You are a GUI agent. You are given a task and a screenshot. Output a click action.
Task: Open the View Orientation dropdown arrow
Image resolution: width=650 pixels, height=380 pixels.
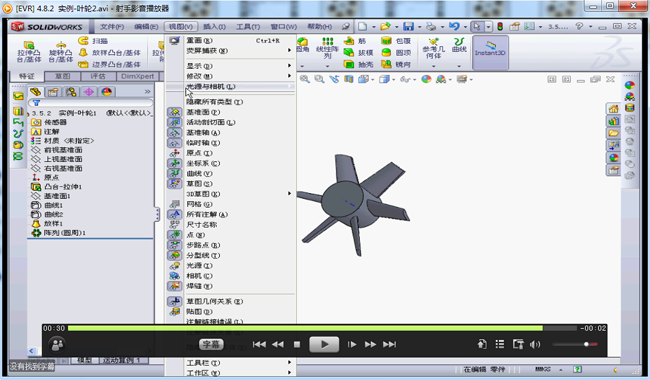tap(373, 79)
